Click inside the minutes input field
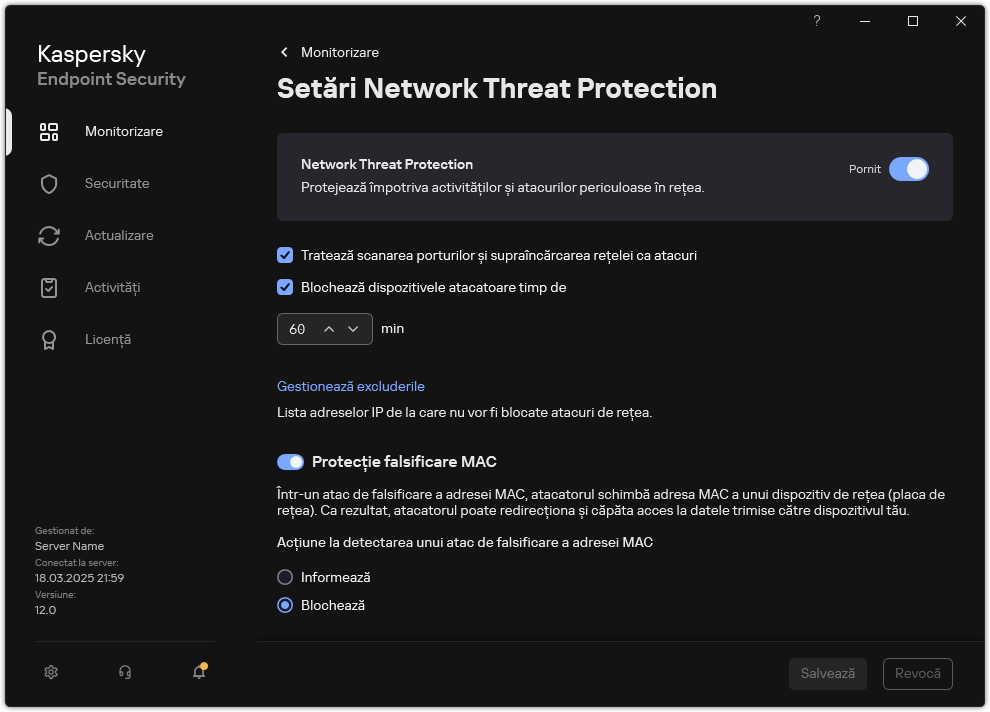 point(300,328)
